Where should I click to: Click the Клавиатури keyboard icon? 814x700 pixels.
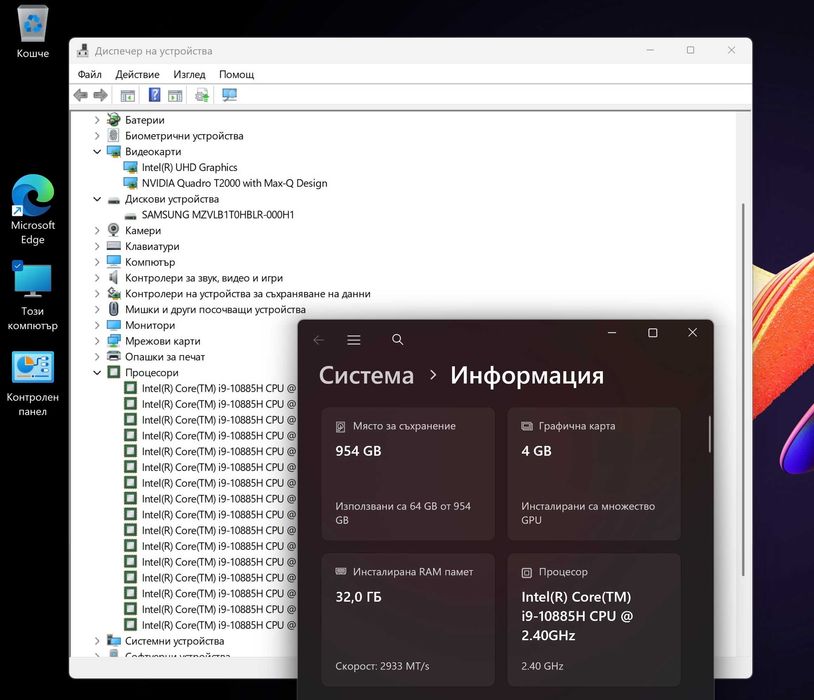(x=114, y=246)
